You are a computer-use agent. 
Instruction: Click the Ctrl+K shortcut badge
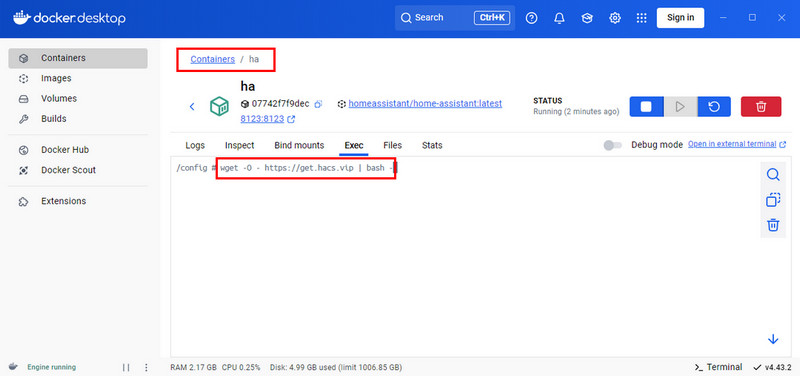coord(492,18)
